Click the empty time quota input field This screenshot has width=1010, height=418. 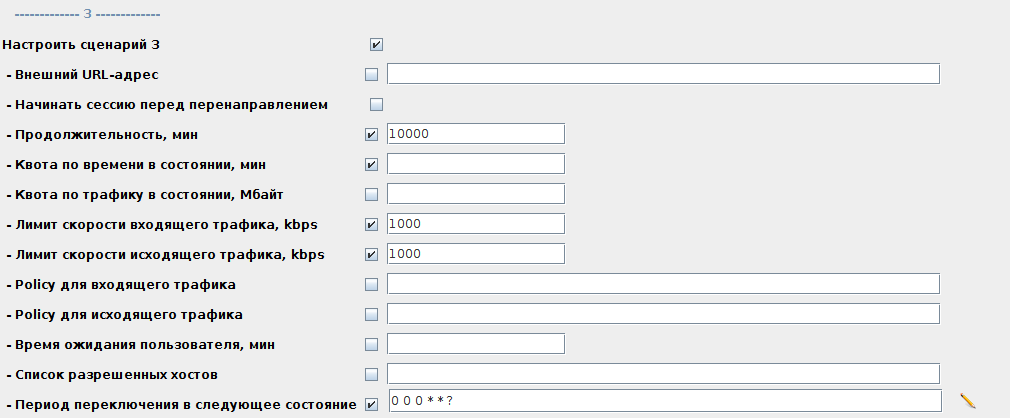click(475, 164)
